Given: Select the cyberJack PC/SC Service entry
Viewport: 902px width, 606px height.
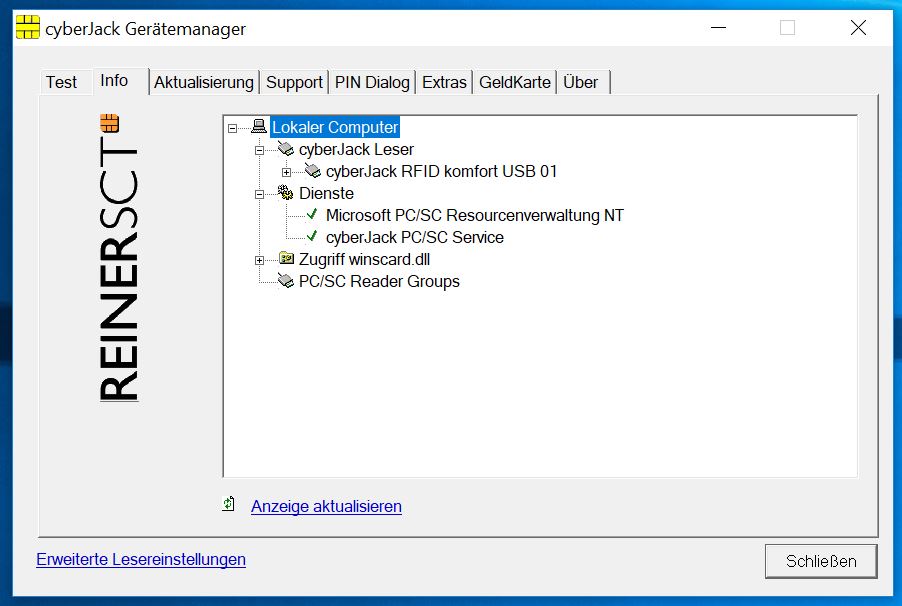Looking at the screenshot, I should click(414, 237).
